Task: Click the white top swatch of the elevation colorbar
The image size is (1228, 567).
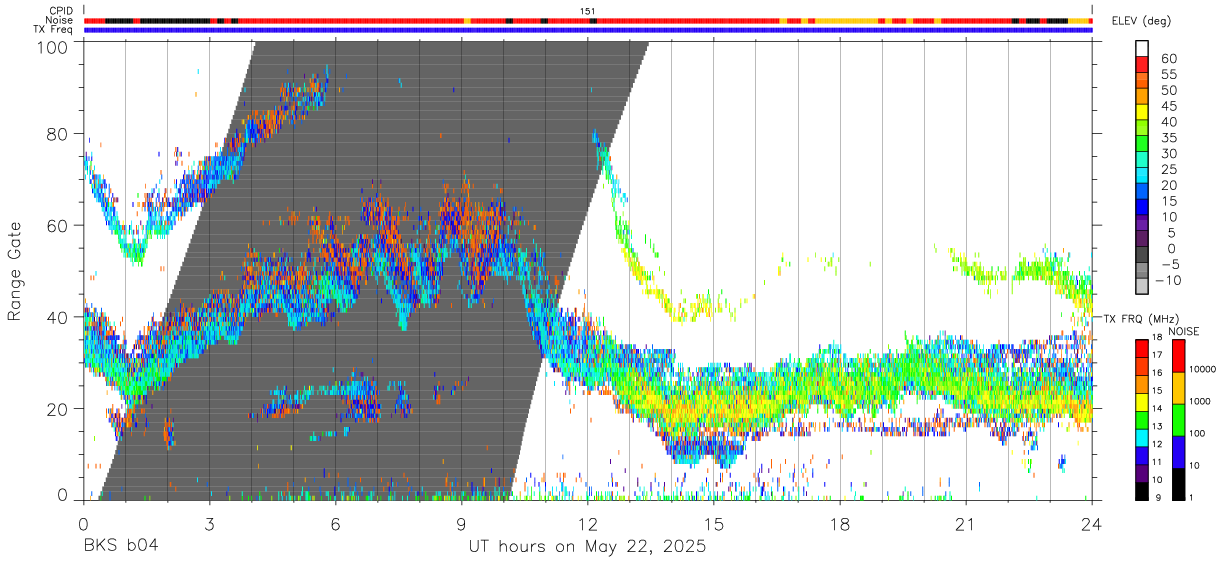Action: [x=1142, y=48]
